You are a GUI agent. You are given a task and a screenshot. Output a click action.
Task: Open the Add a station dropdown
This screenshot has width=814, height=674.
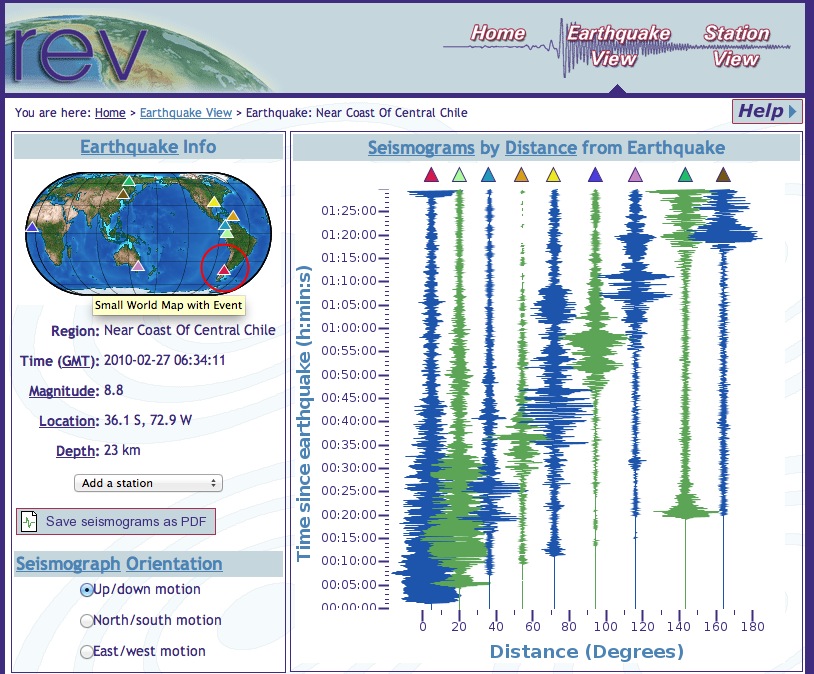[x=148, y=483]
